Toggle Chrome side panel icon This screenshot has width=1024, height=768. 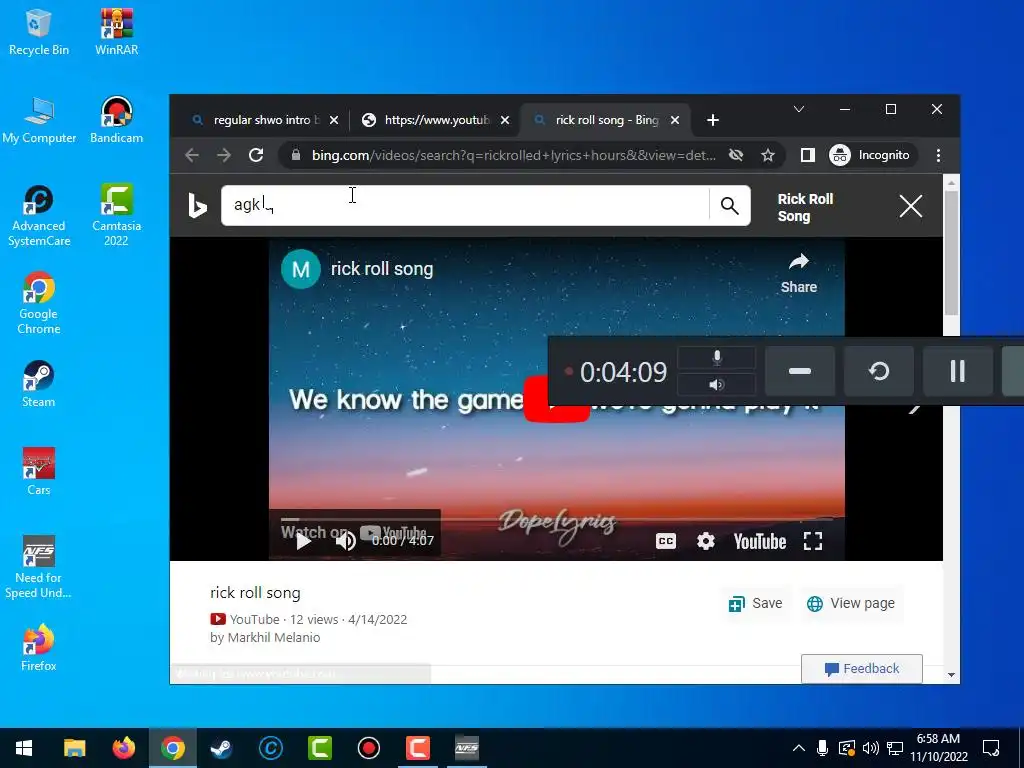pos(808,155)
